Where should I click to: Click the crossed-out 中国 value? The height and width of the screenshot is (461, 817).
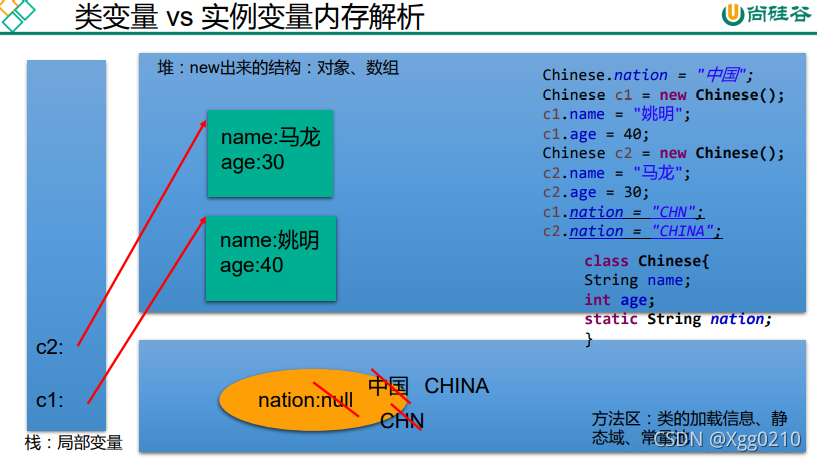click(x=389, y=387)
